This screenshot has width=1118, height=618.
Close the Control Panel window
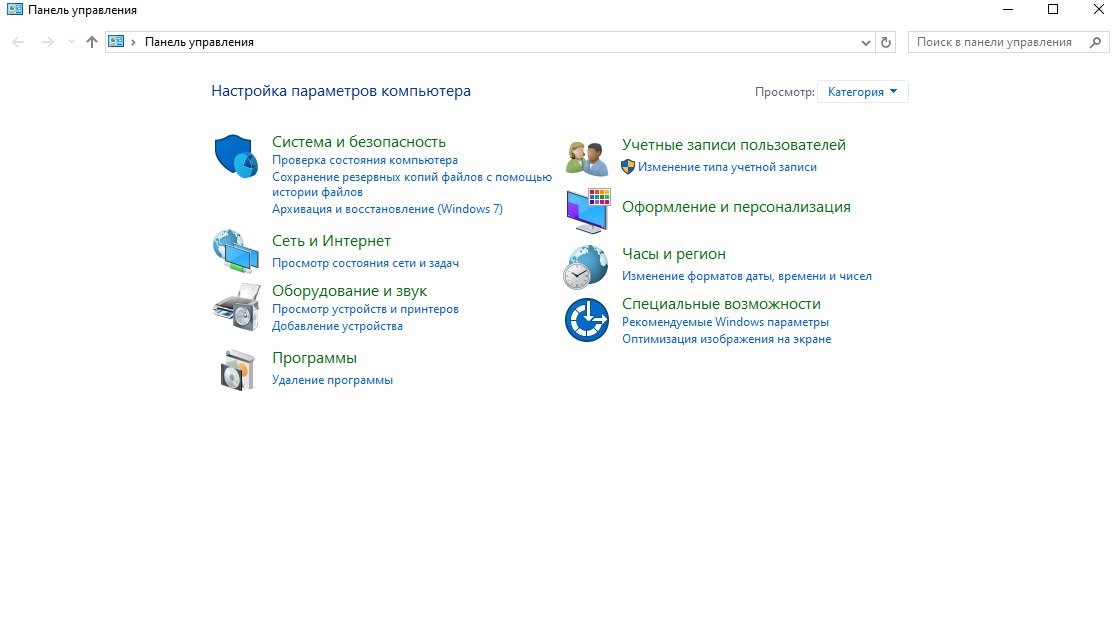point(1099,10)
